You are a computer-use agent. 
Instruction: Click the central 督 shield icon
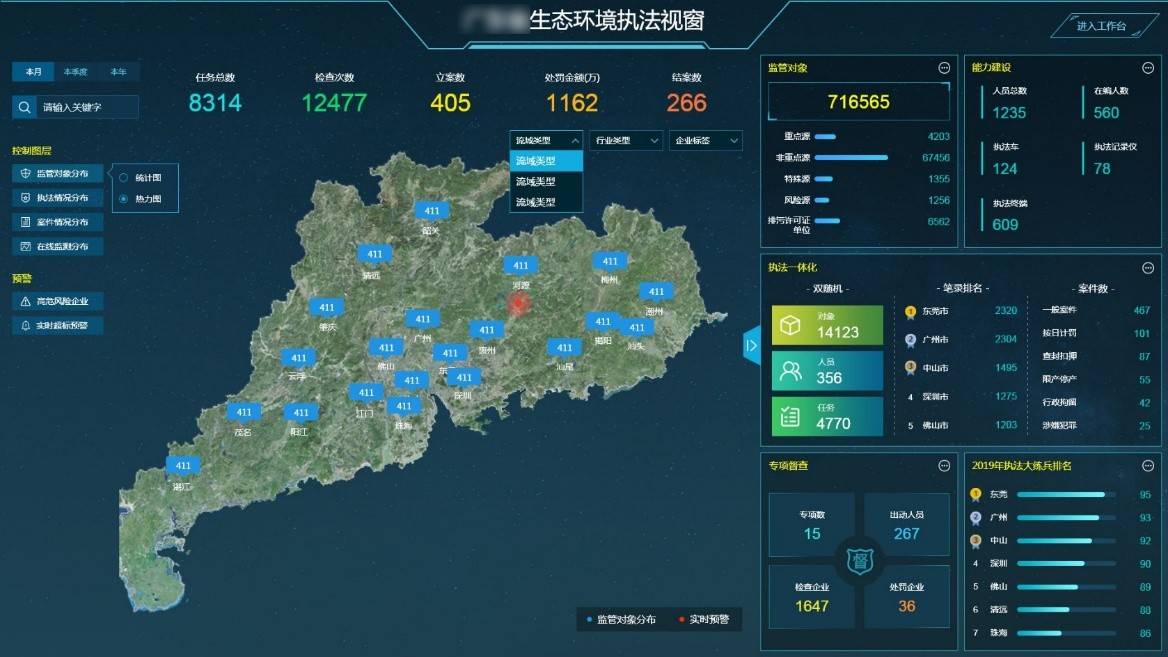(x=860, y=561)
